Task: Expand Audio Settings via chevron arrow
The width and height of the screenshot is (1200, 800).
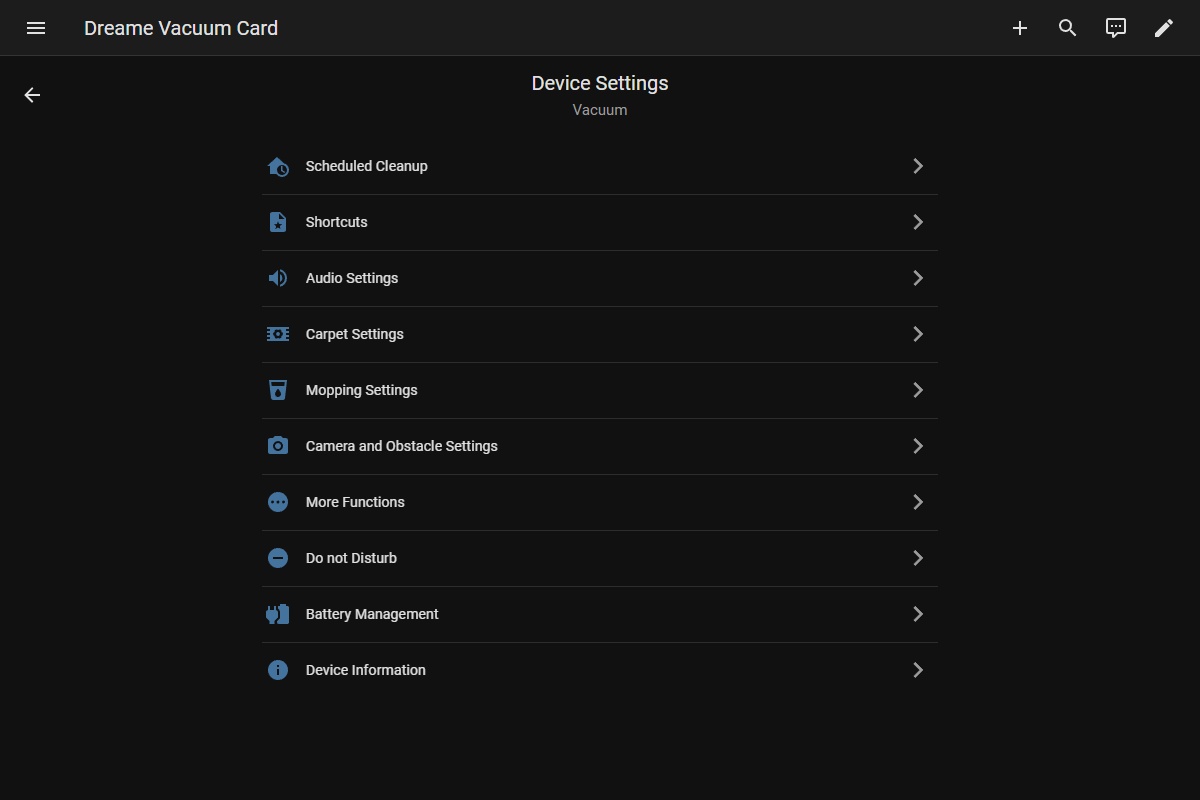Action: click(x=918, y=278)
